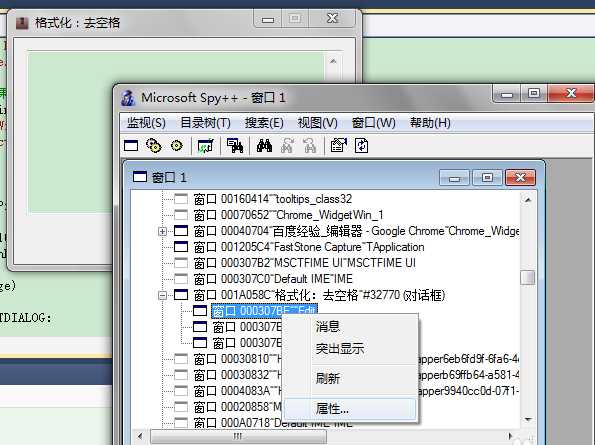Collapse the 001A058C 格式化：去空格 dialog node

[x=162, y=295]
